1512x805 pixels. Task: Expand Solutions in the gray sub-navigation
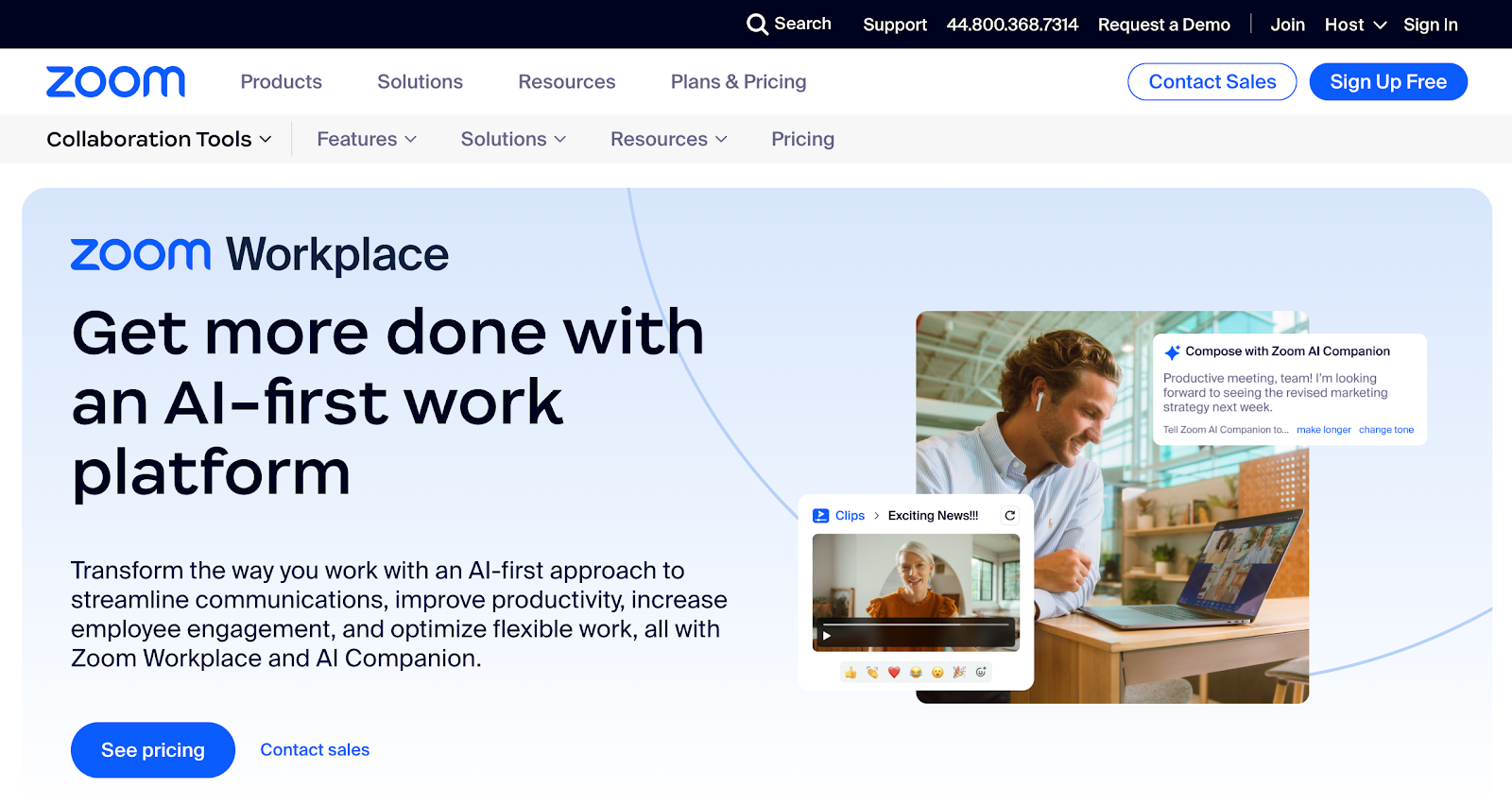pos(513,139)
